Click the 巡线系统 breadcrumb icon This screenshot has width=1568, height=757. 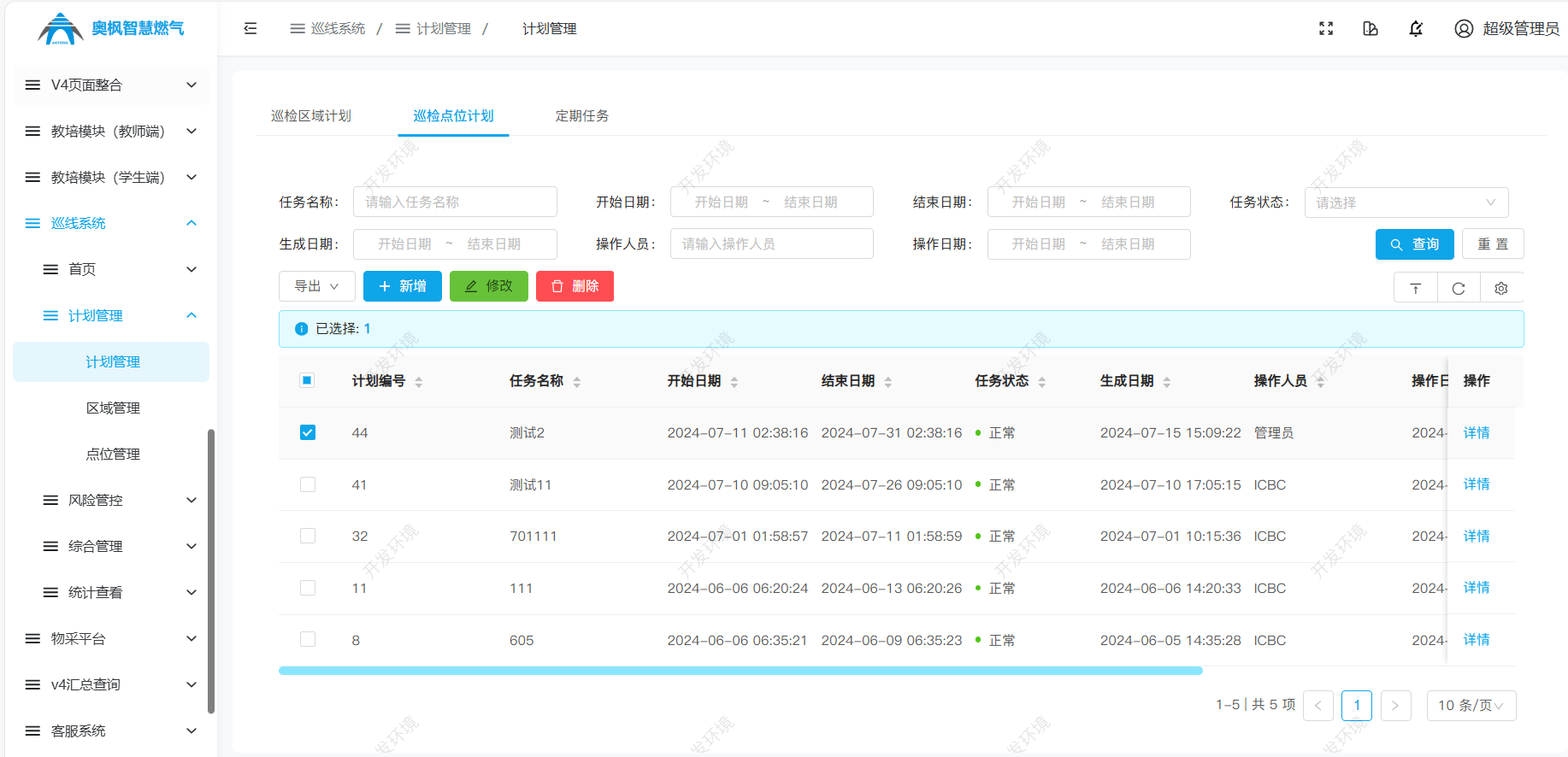[298, 28]
